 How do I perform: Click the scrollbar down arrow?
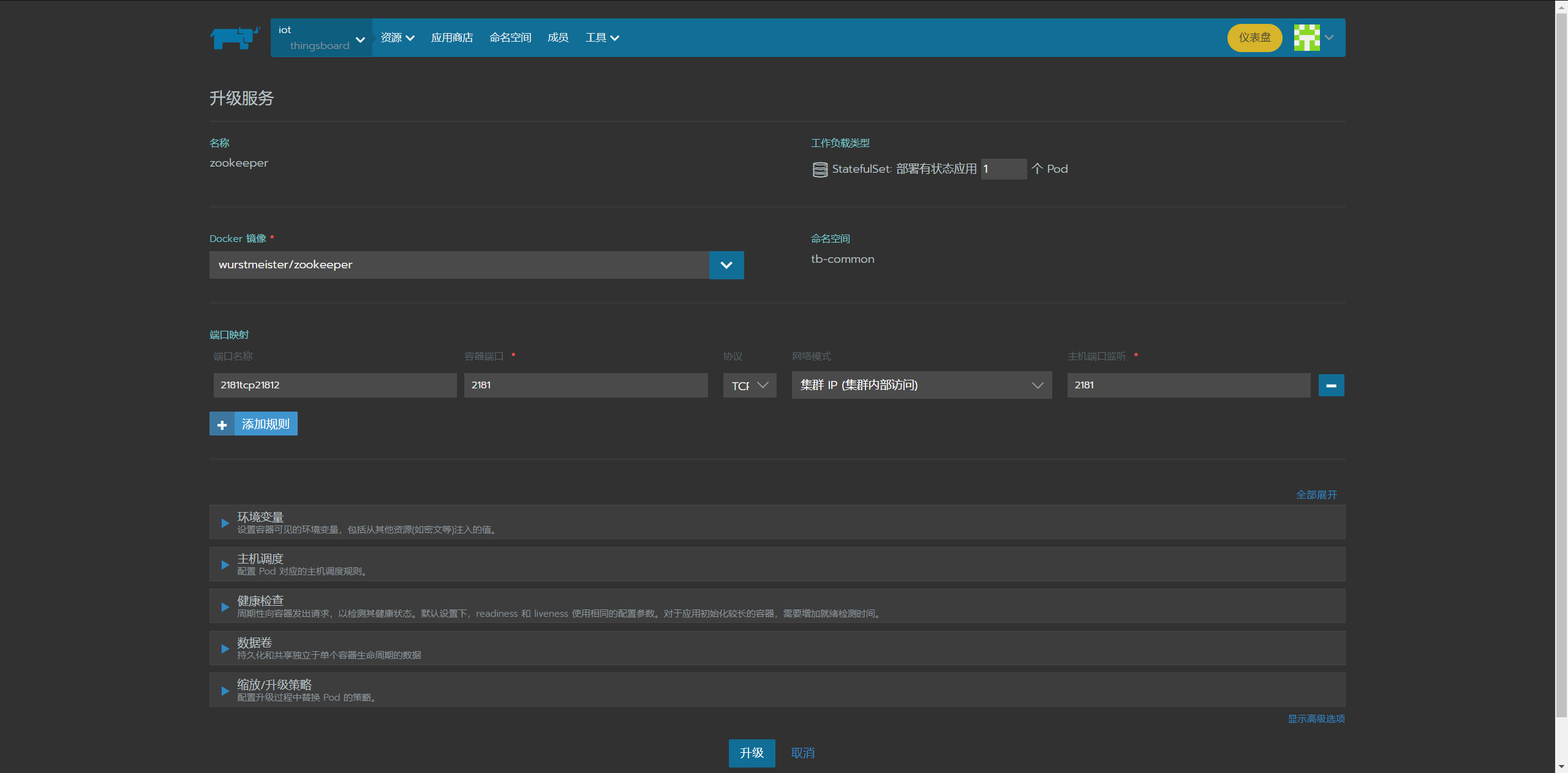[x=1561, y=766]
